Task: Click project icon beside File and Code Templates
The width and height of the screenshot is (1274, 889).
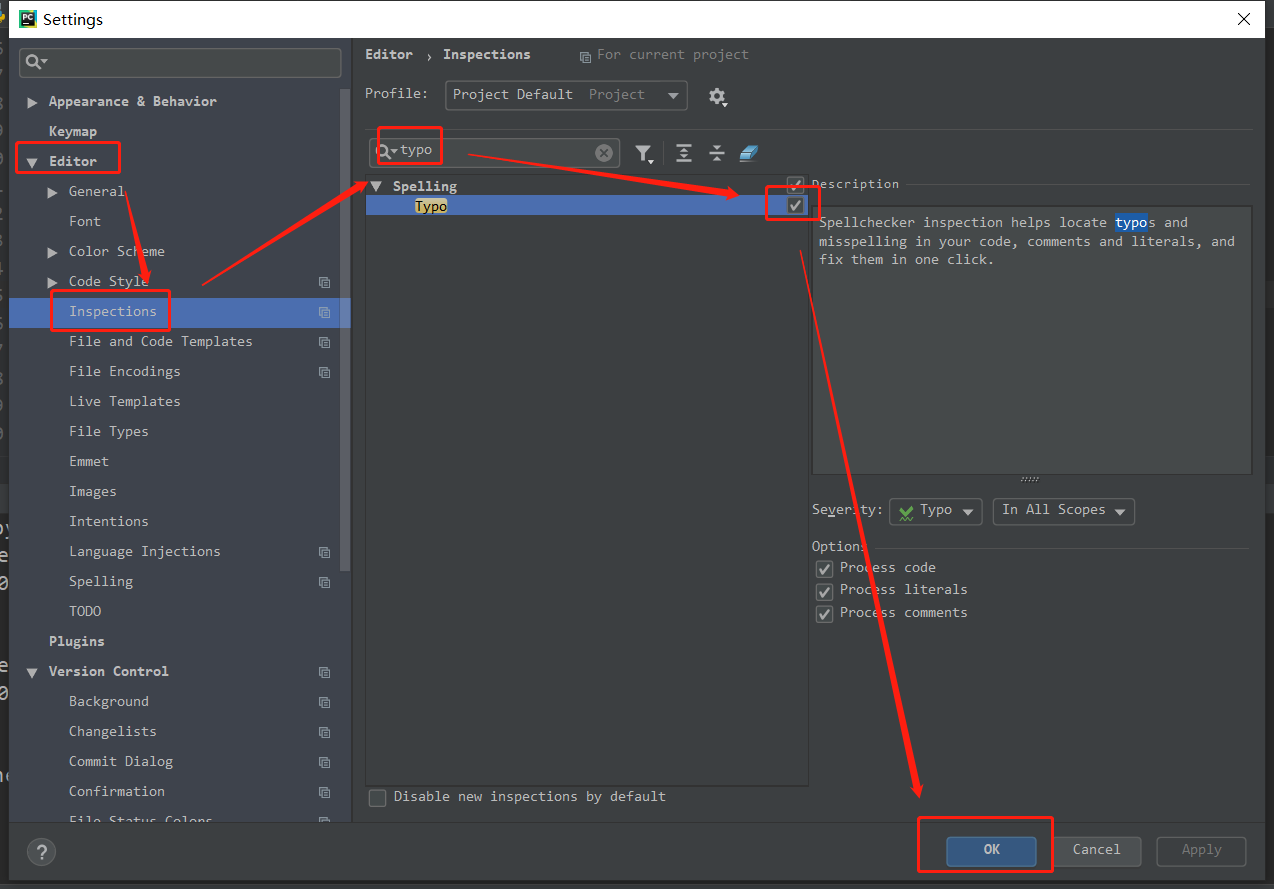Action: 324,342
